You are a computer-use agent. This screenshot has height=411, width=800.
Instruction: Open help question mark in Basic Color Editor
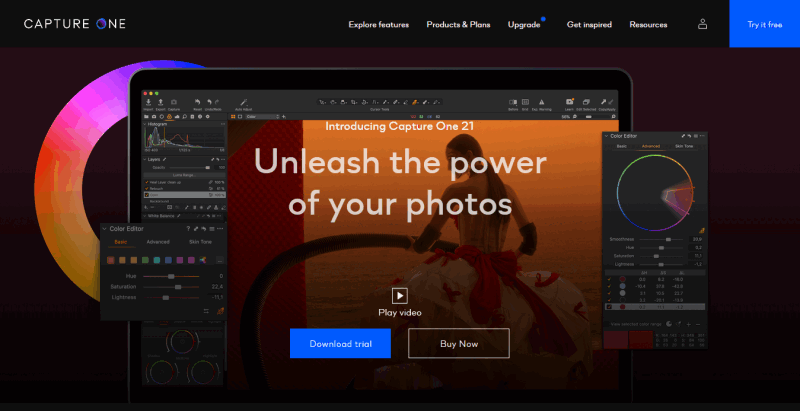click(x=188, y=229)
